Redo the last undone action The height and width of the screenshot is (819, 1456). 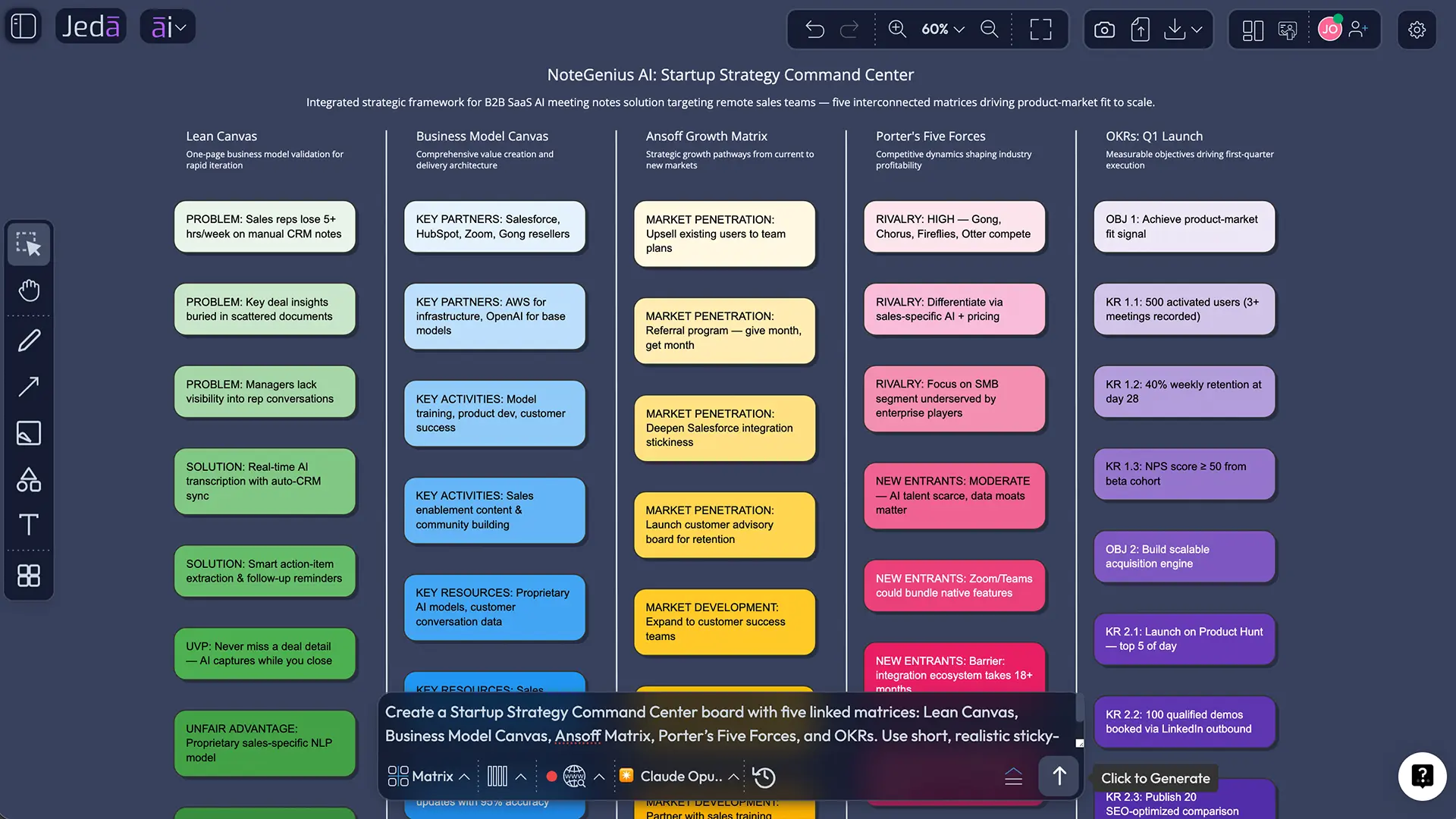click(849, 30)
